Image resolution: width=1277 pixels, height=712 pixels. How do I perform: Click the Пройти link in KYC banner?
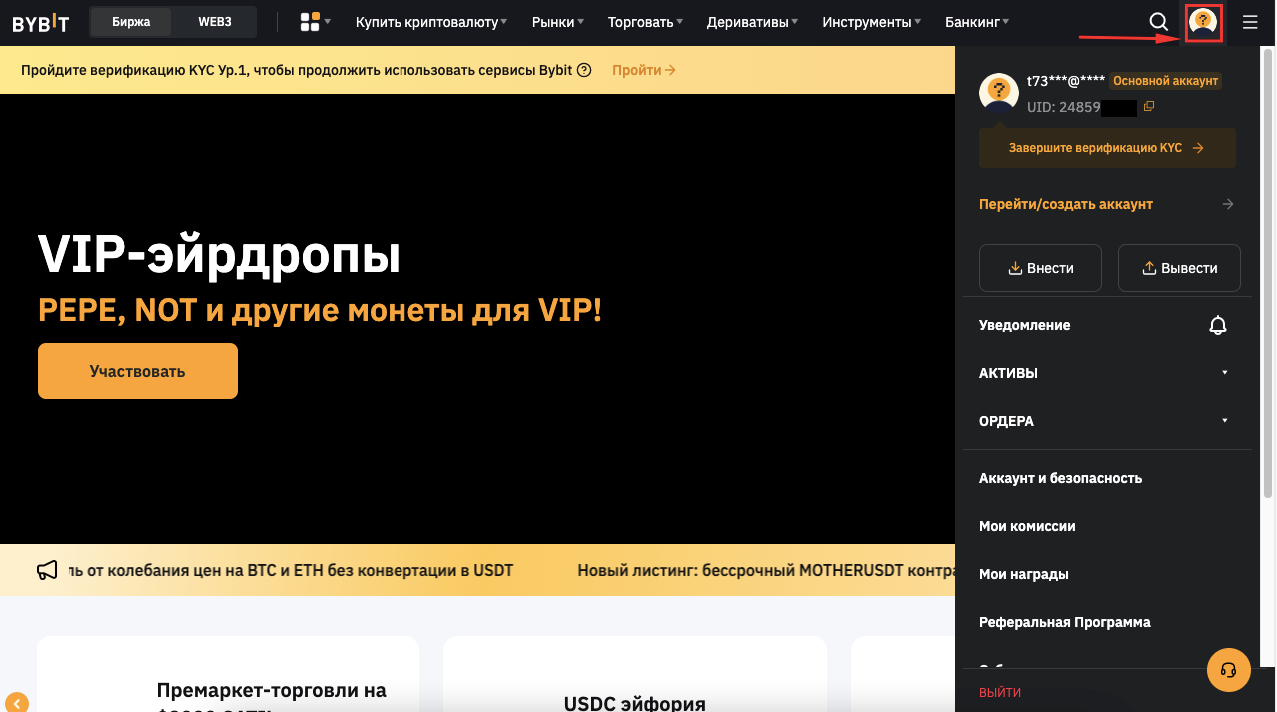click(x=644, y=70)
